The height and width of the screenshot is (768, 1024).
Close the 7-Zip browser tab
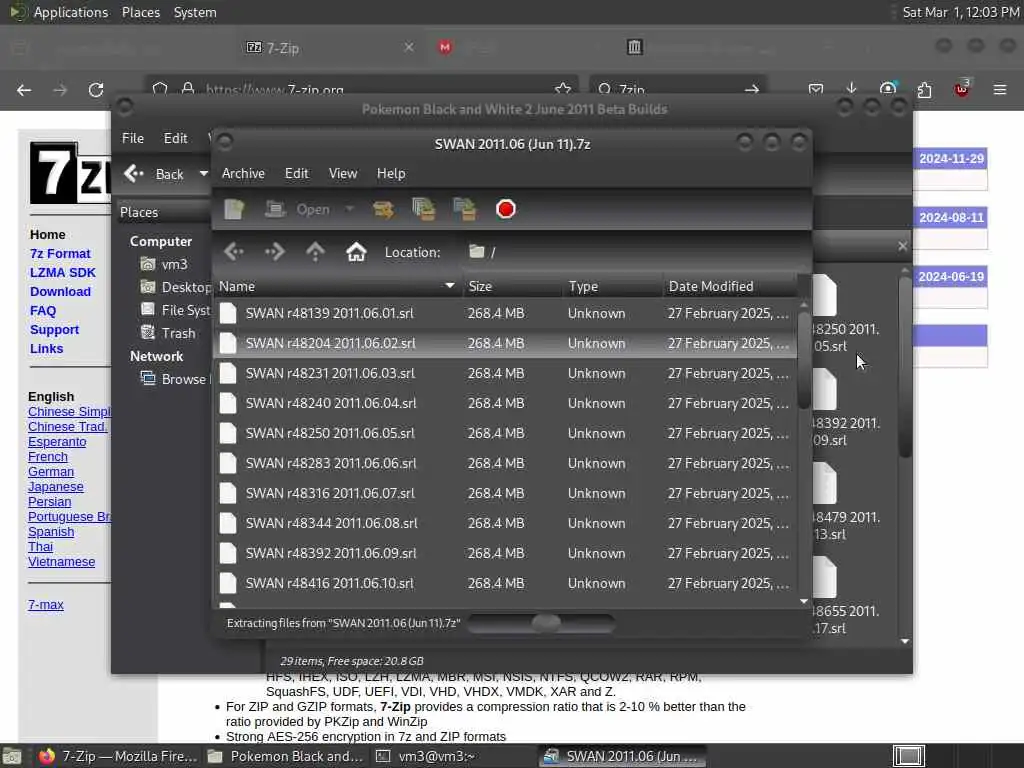(409, 48)
